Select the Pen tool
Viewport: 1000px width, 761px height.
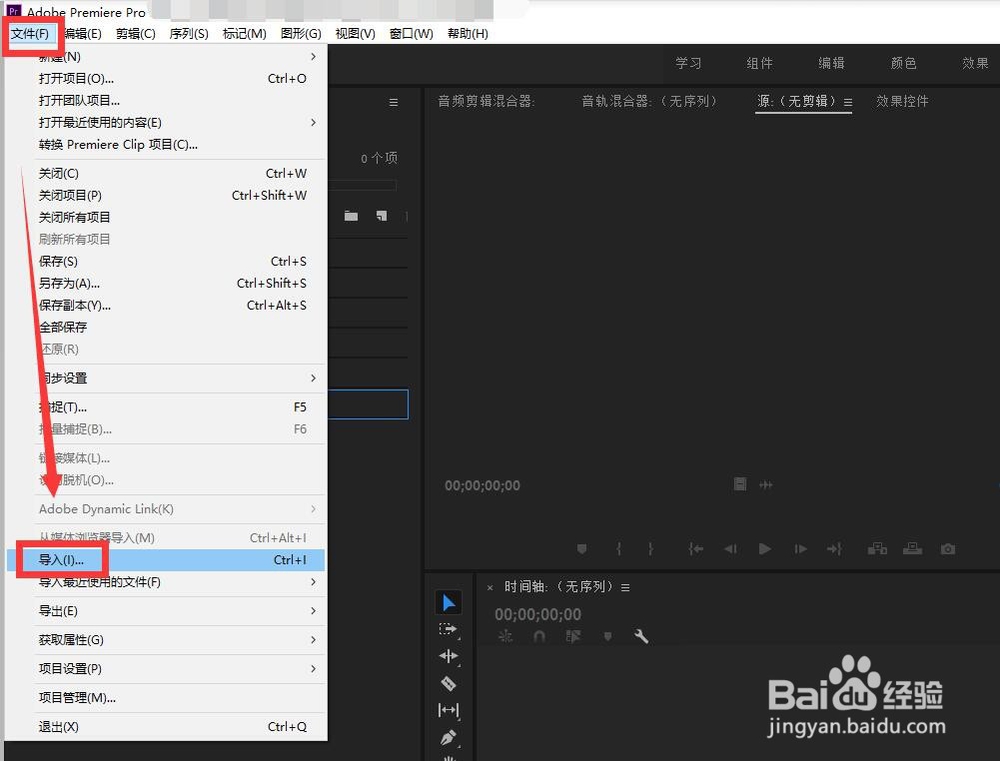448,738
